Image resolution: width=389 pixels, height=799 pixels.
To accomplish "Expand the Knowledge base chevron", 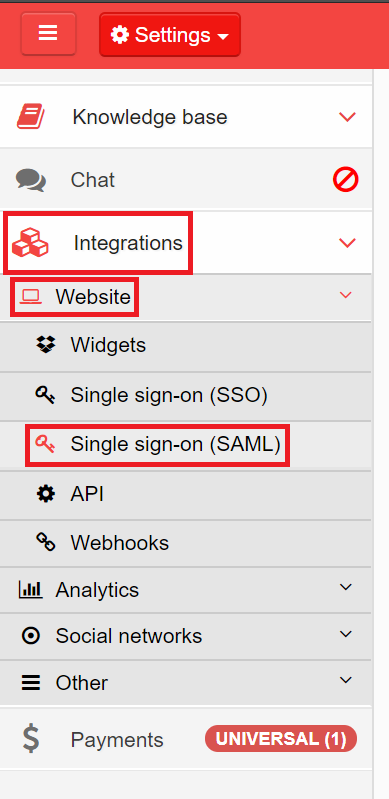I will coord(347,117).
